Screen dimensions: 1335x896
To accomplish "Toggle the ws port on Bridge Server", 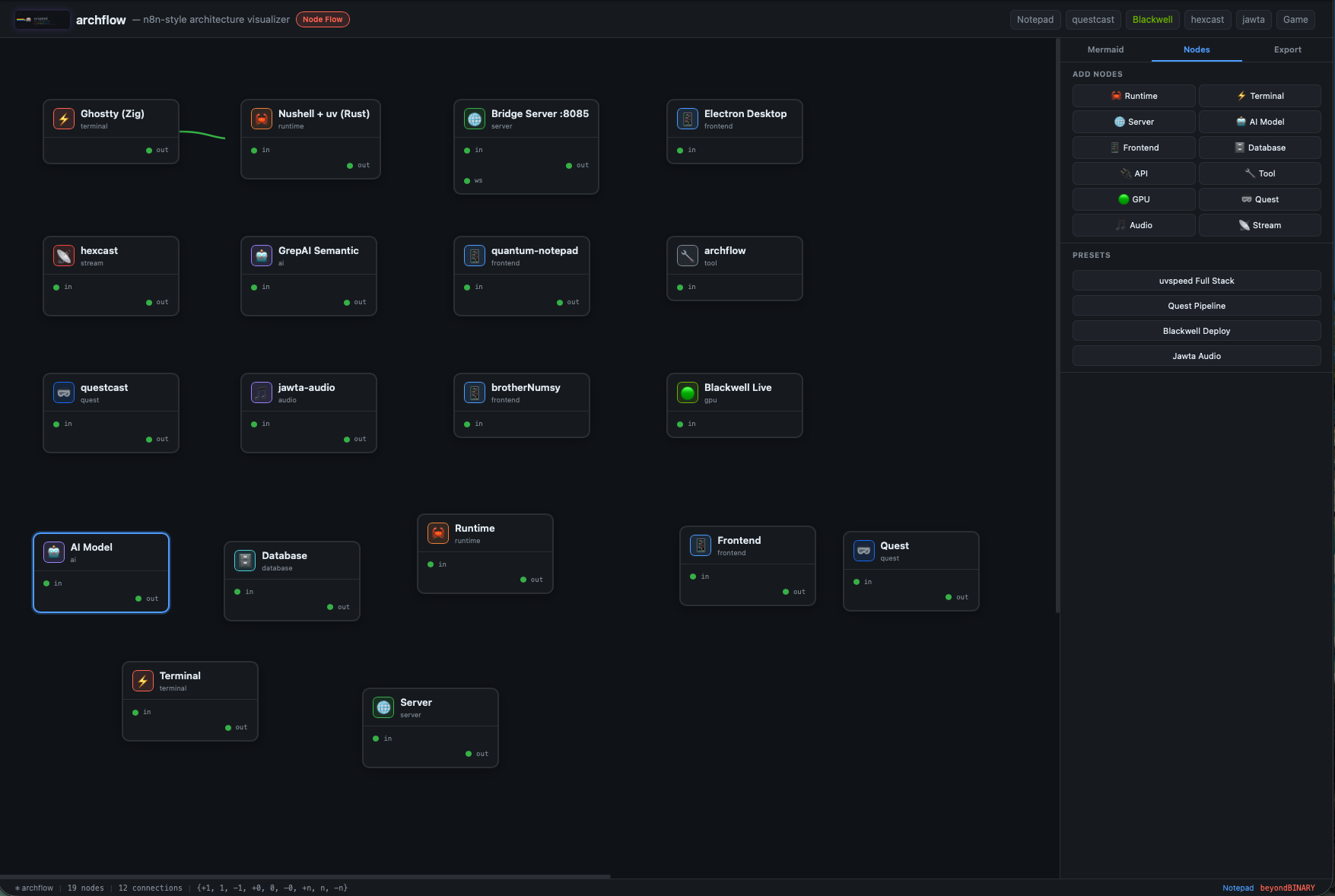I will [466, 181].
